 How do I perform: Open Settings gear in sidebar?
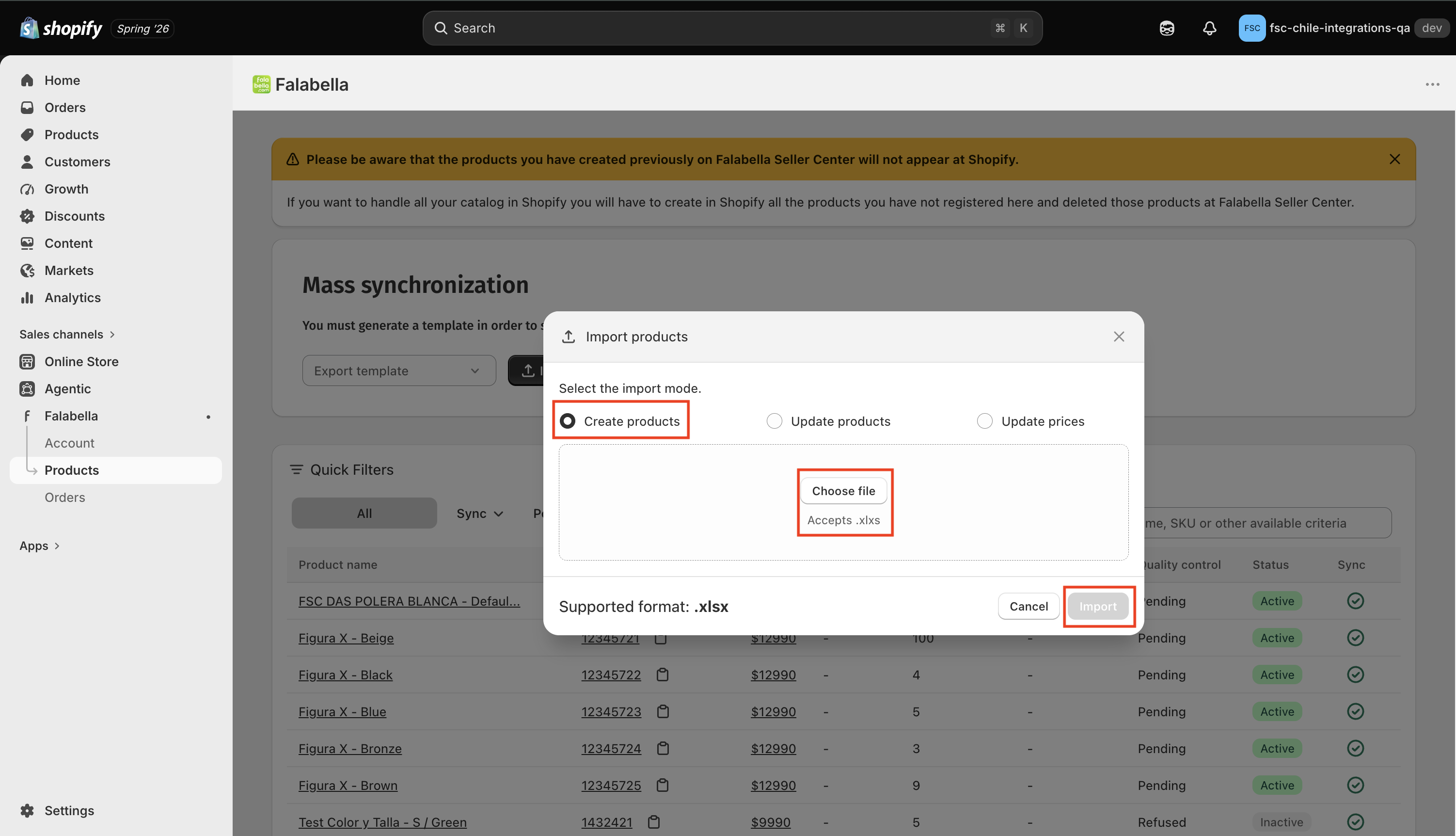pos(27,810)
